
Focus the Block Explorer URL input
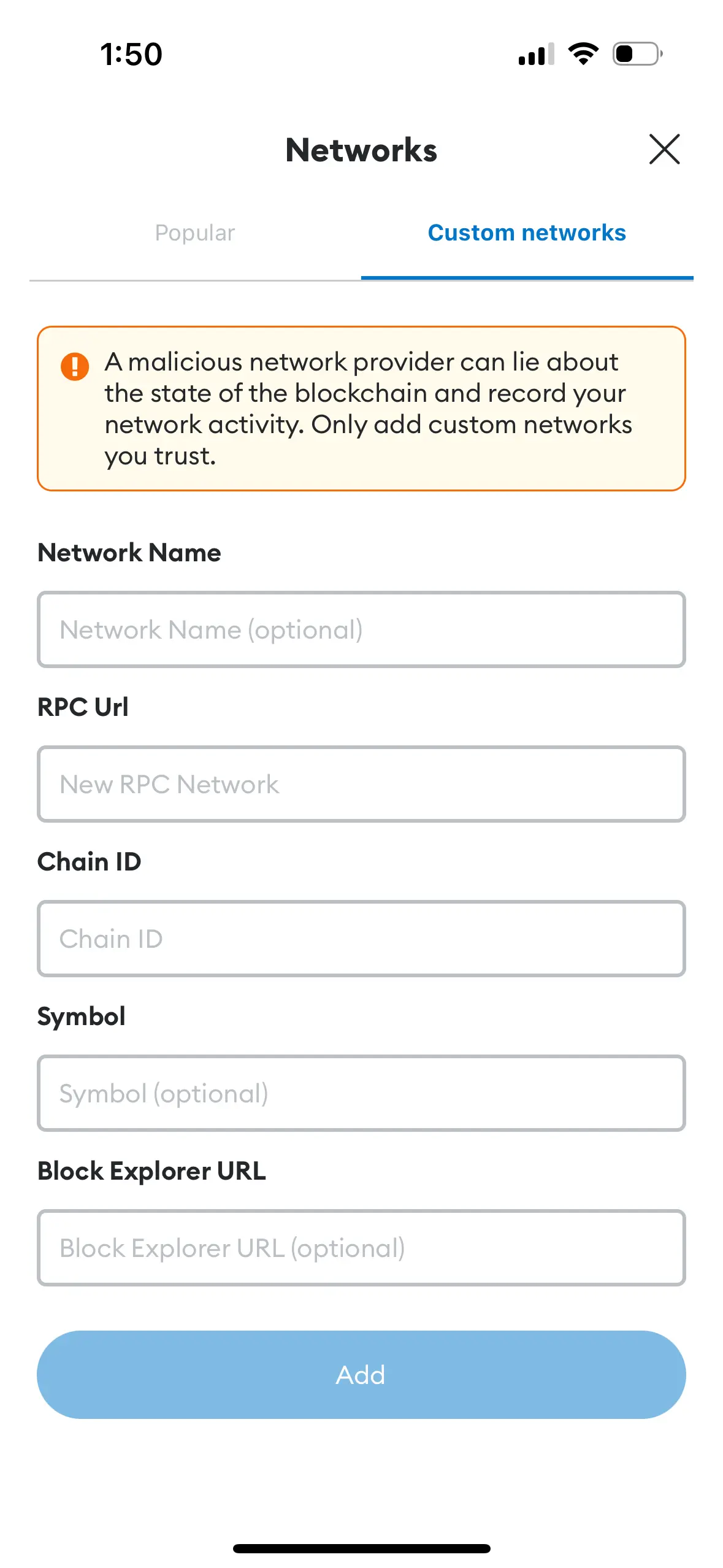[x=361, y=1248]
